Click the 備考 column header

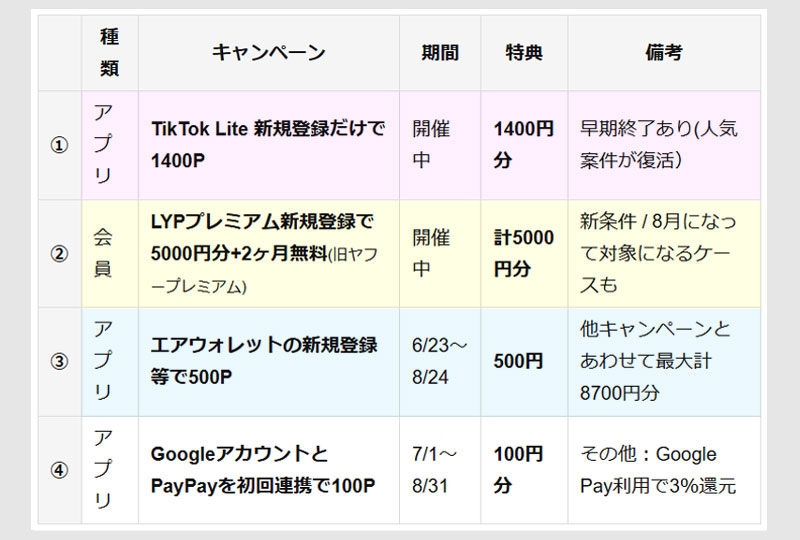point(664,53)
